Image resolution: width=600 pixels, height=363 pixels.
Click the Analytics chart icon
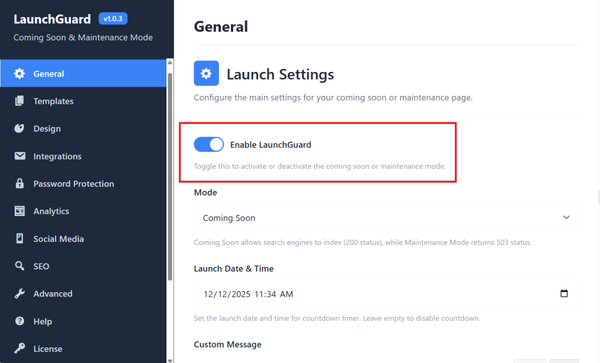[20, 211]
